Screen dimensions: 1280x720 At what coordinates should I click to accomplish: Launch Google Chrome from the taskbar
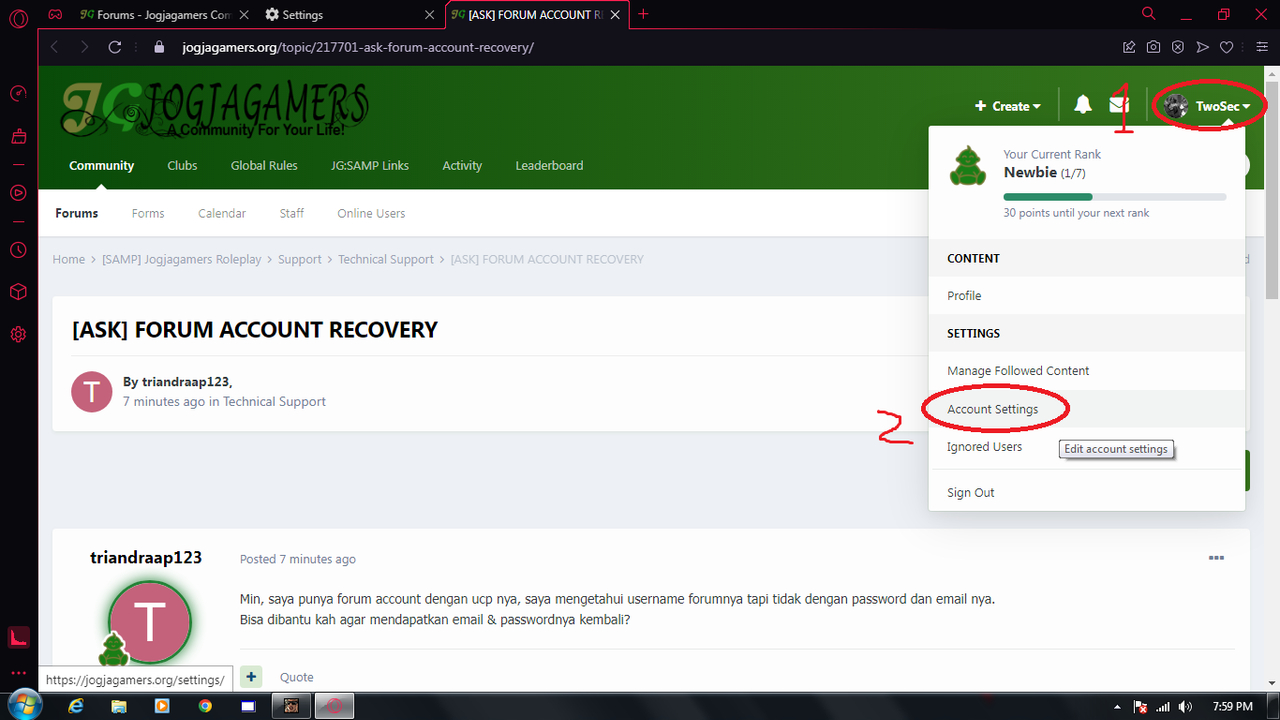[x=205, y=706]
